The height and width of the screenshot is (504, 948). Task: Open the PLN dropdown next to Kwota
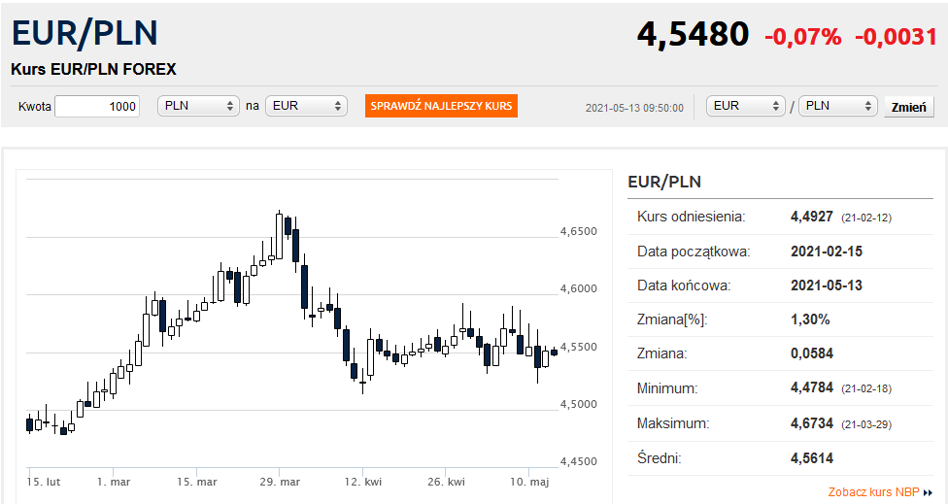(x=198, y=106)
